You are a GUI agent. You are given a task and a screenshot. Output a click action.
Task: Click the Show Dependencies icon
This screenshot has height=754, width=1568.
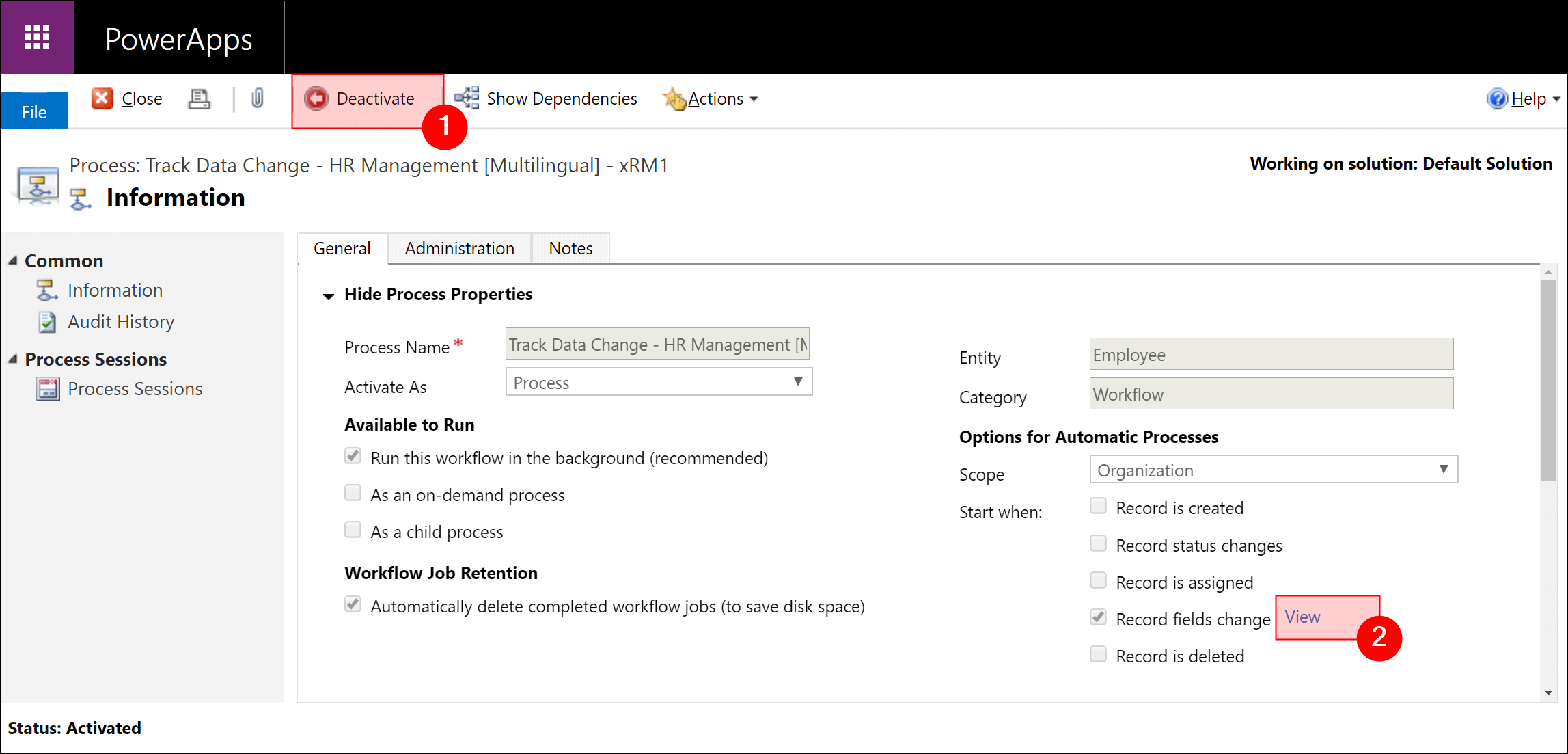tap(467, 98)
